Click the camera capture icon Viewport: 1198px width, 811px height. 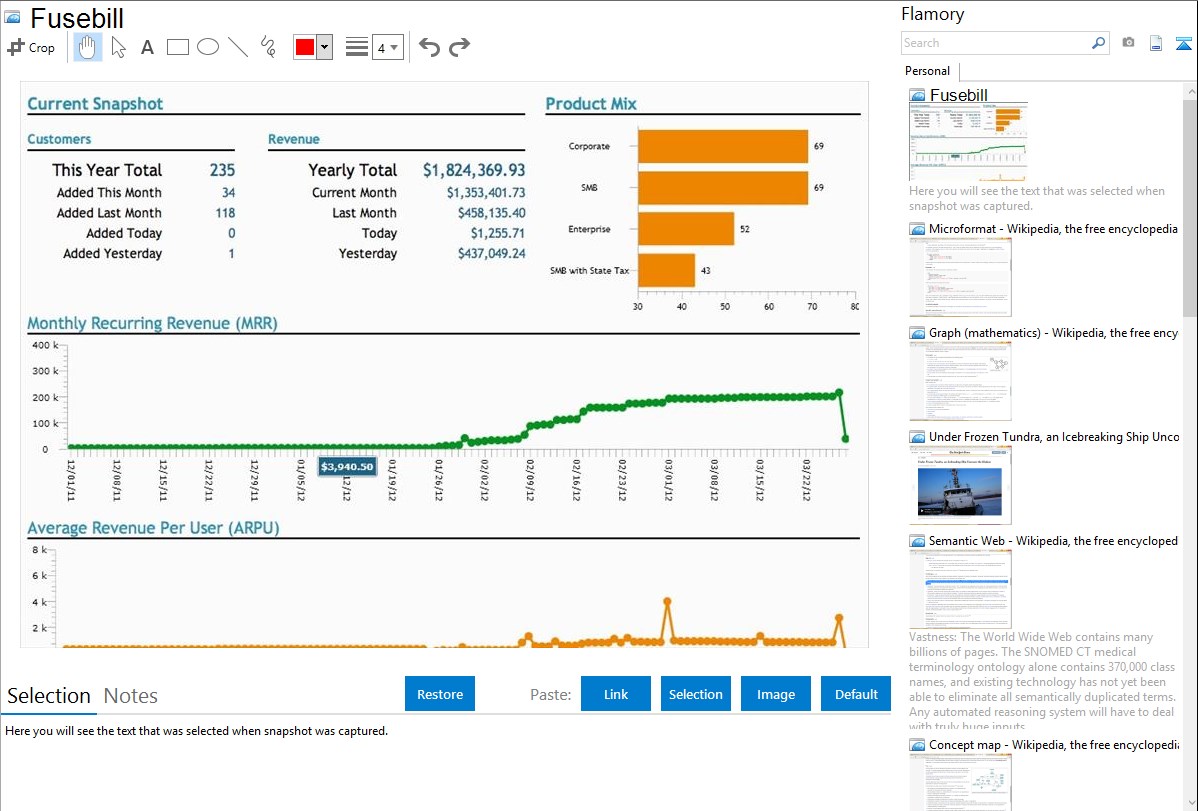pos(1128,43)
